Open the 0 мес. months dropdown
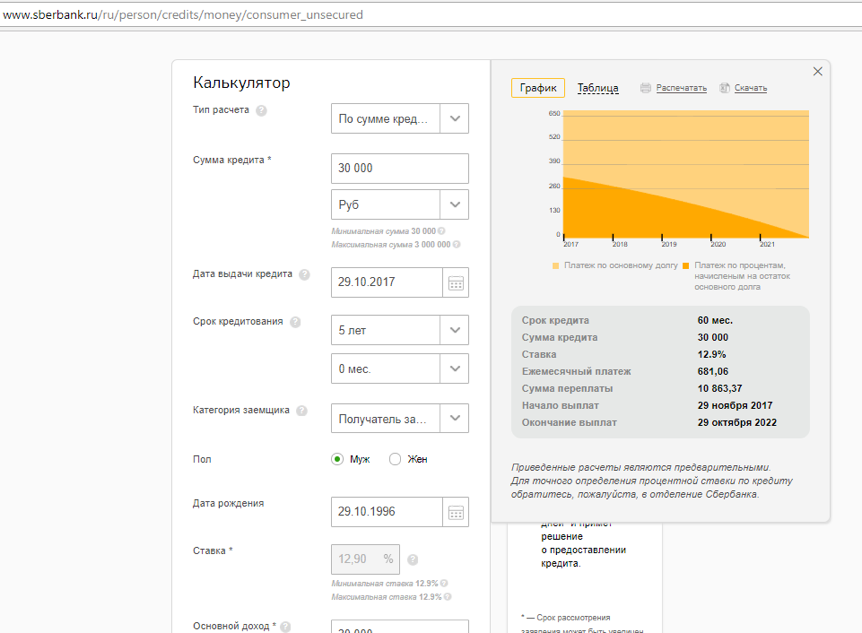This screenshot has height=633, width=862. (454, 369)
